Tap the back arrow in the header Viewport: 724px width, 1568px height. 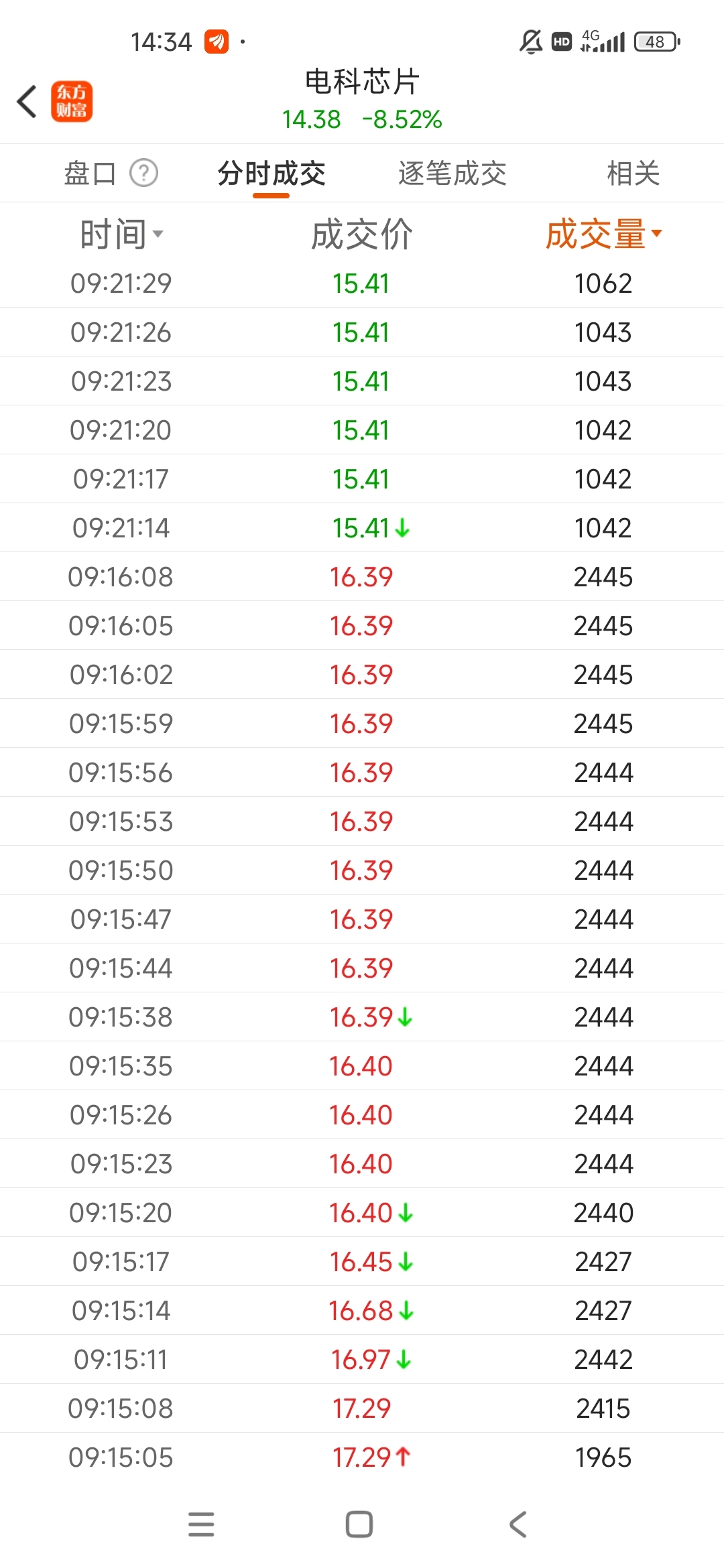27,102
